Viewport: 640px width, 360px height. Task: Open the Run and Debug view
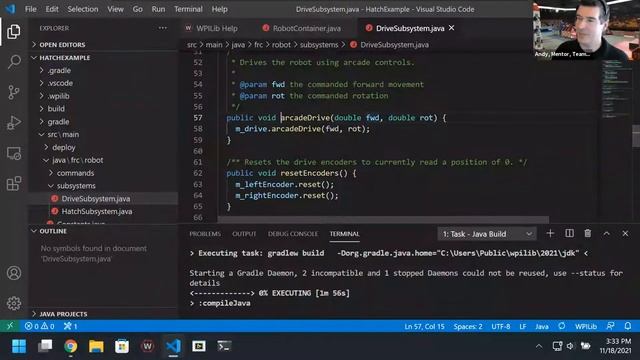[13, 122]
